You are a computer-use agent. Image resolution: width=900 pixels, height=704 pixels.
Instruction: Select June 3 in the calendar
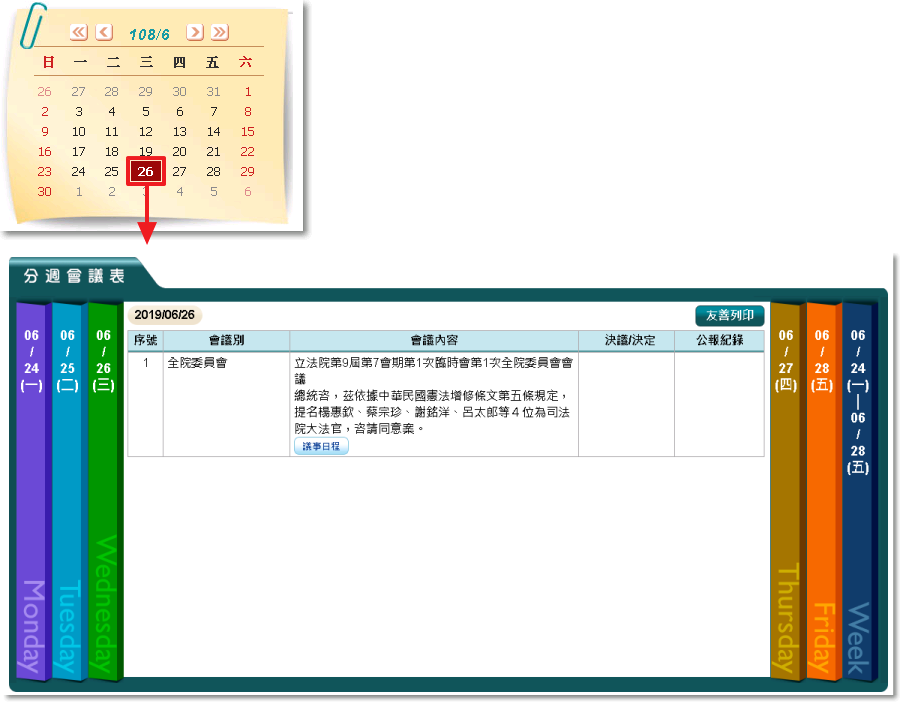79,112
